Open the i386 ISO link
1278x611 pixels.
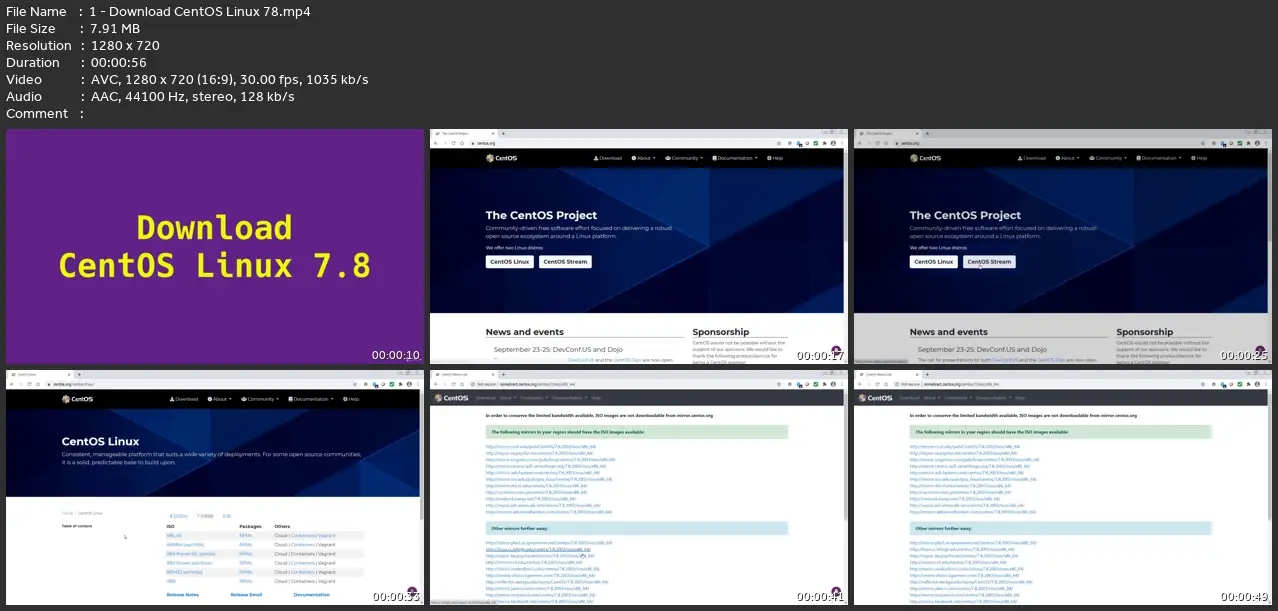click(x=171, y=581)
